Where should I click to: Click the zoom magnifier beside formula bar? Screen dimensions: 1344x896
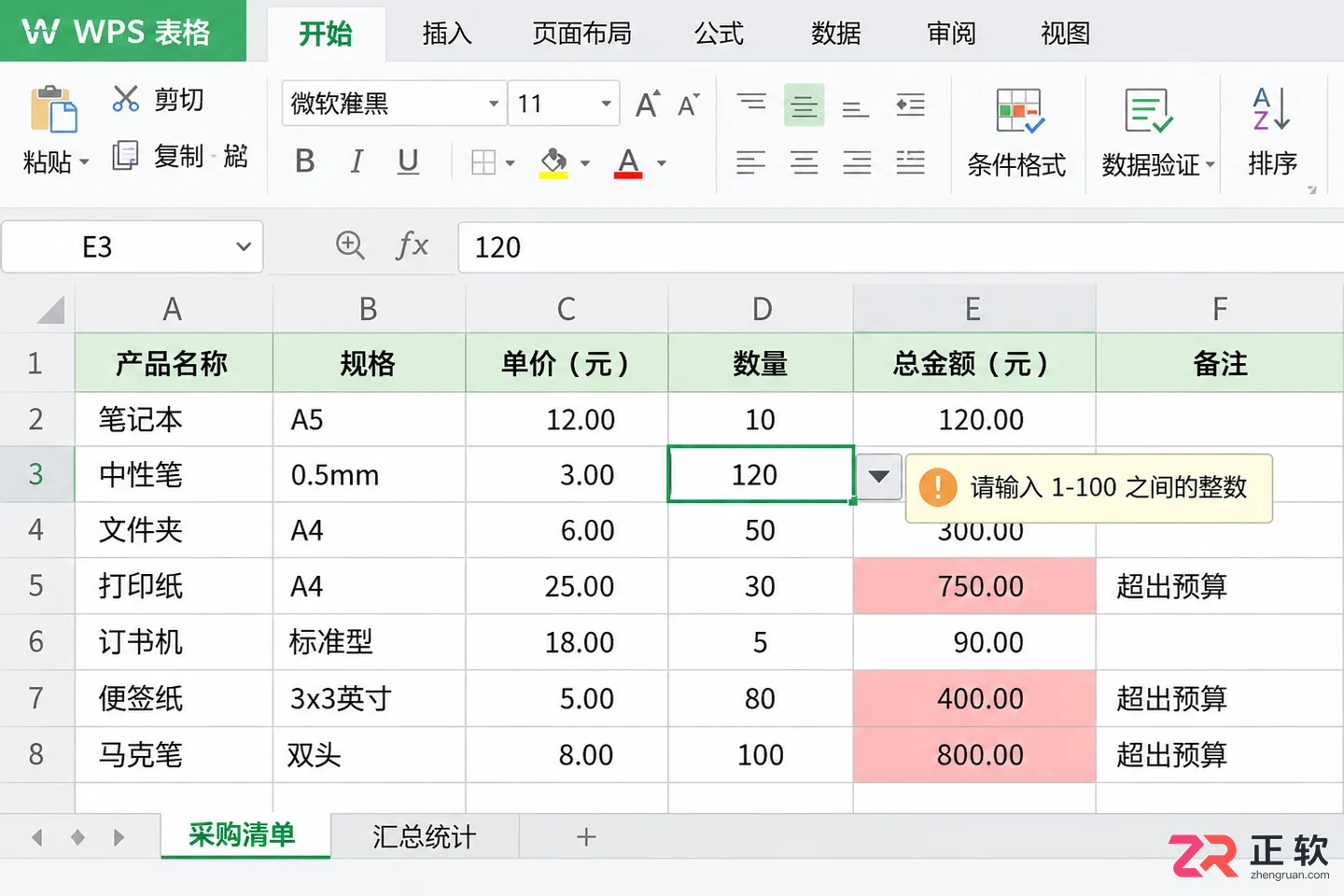click(350, 245)
